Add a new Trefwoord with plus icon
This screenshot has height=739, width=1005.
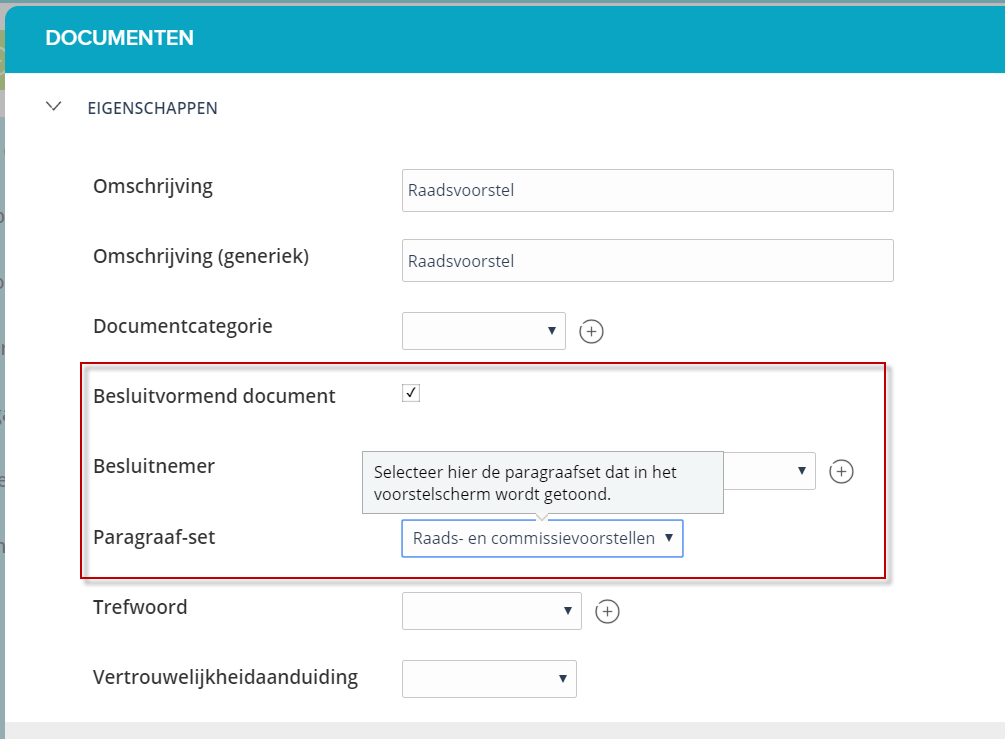pyautogui.click(x=607, y=611)
